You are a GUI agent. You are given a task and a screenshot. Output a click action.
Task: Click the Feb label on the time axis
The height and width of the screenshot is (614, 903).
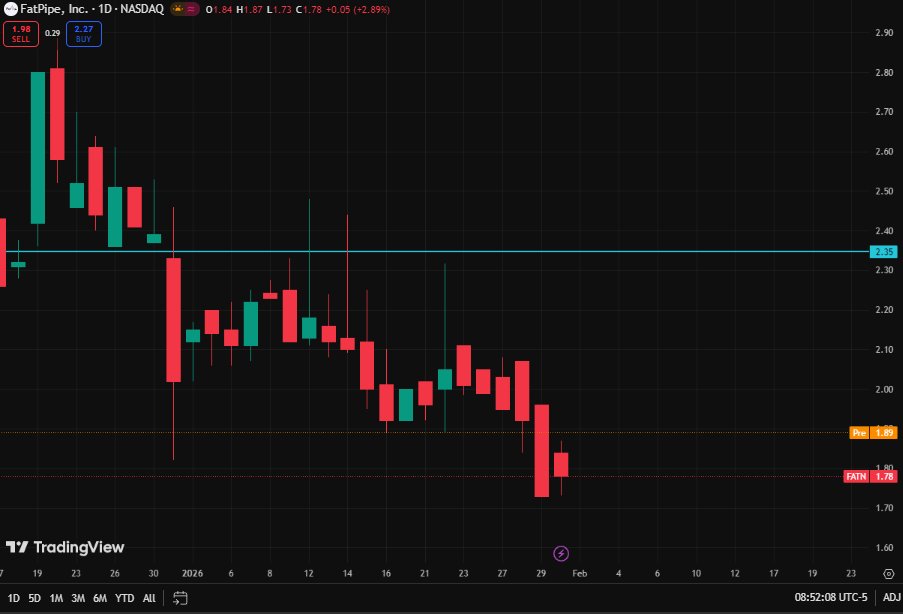coord(580,574)
